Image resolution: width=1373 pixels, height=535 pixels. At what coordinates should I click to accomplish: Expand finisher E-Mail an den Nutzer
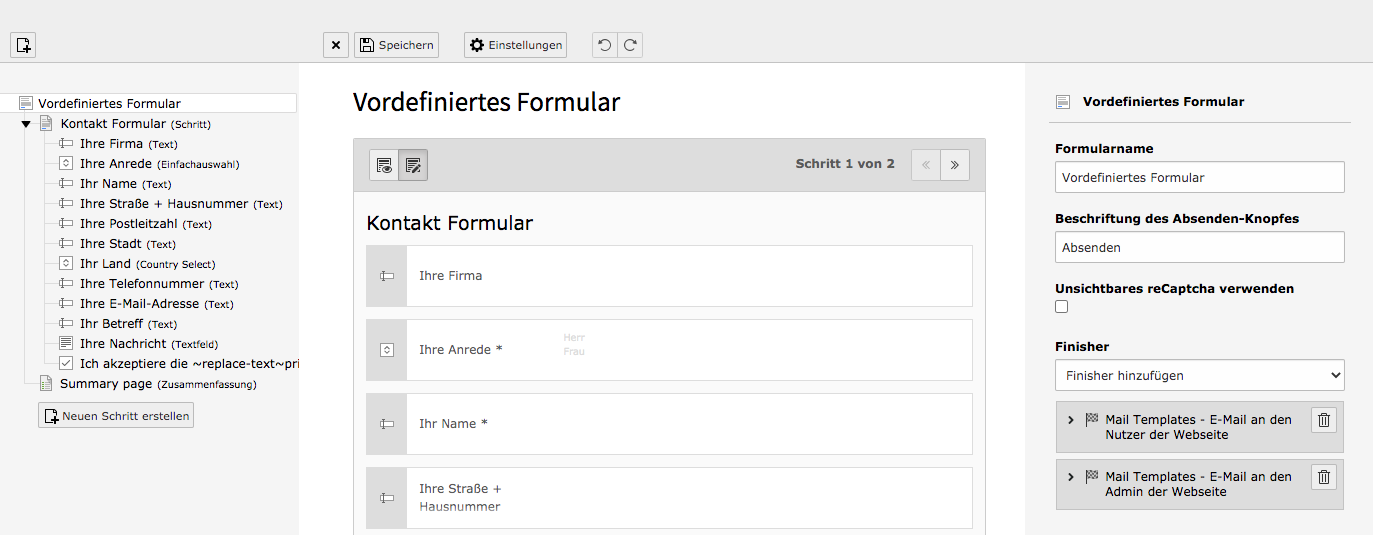click(x=1071, y=420)
